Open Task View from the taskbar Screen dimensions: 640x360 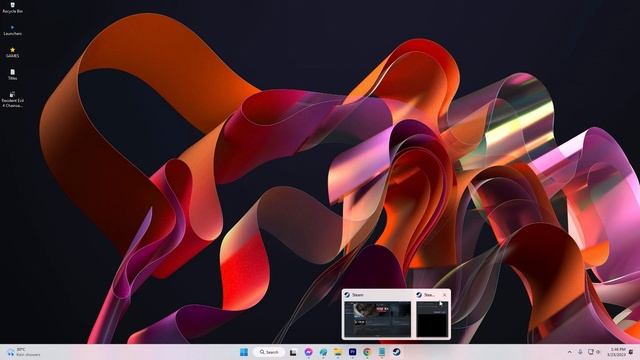(x=293, y=352)
